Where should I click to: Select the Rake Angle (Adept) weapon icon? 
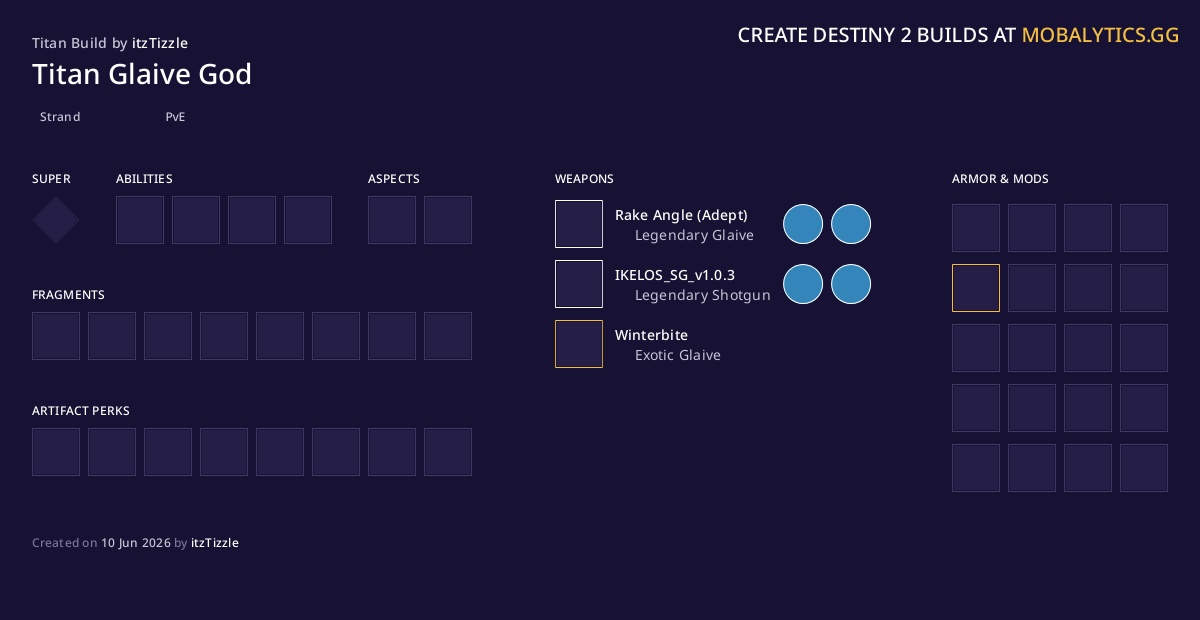click(579, 224)
